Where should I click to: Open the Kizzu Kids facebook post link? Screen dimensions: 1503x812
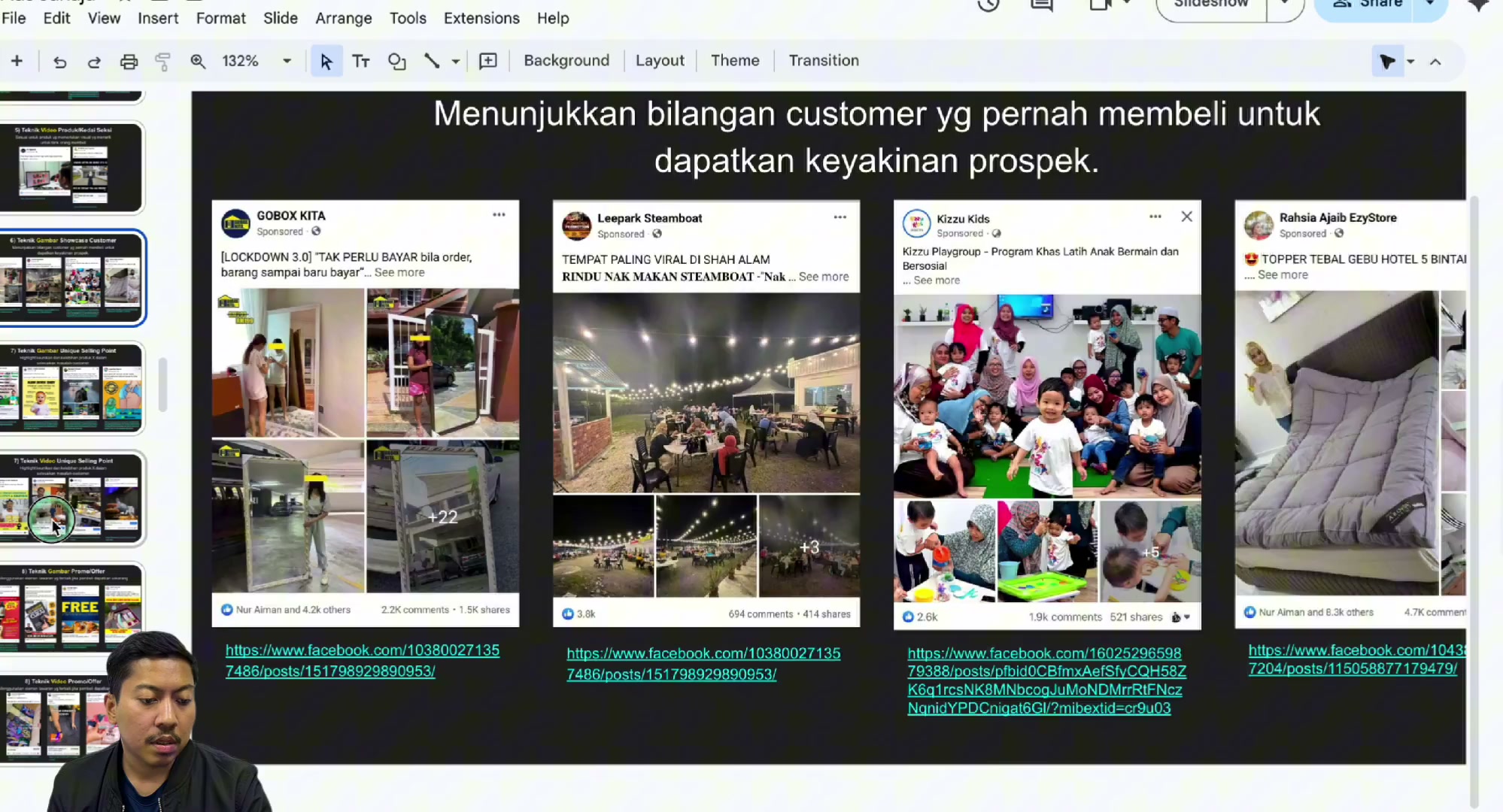click(1046, 680)
